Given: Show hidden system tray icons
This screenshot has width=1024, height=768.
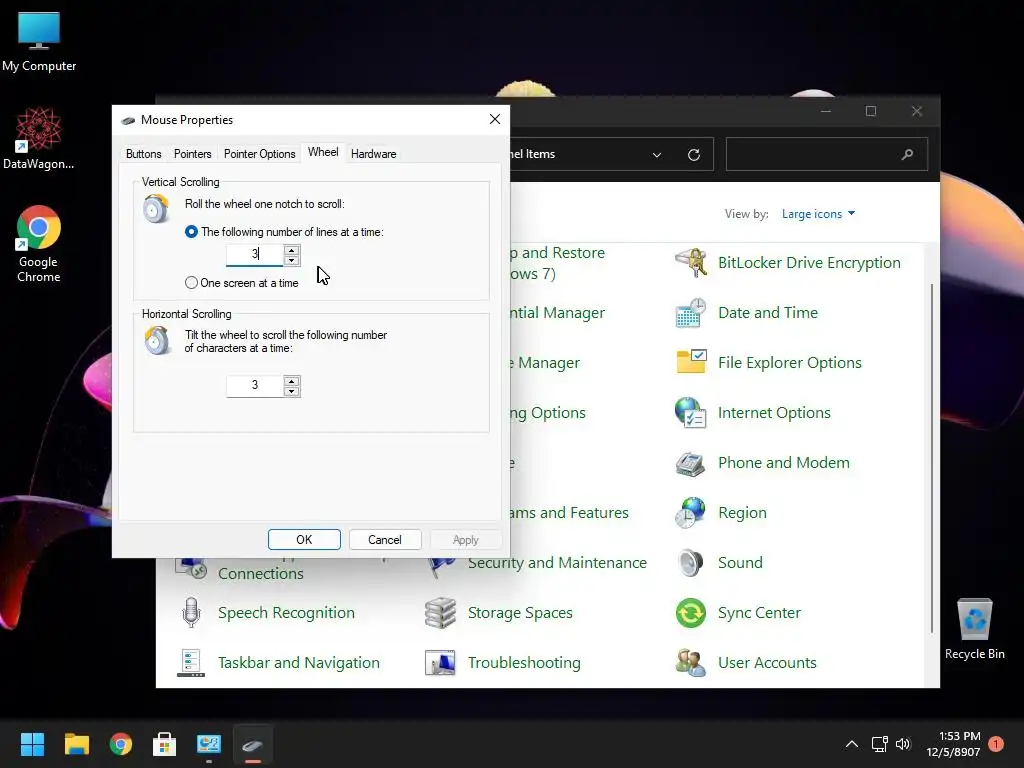Looking at the screenshot, I should (852, 744).
